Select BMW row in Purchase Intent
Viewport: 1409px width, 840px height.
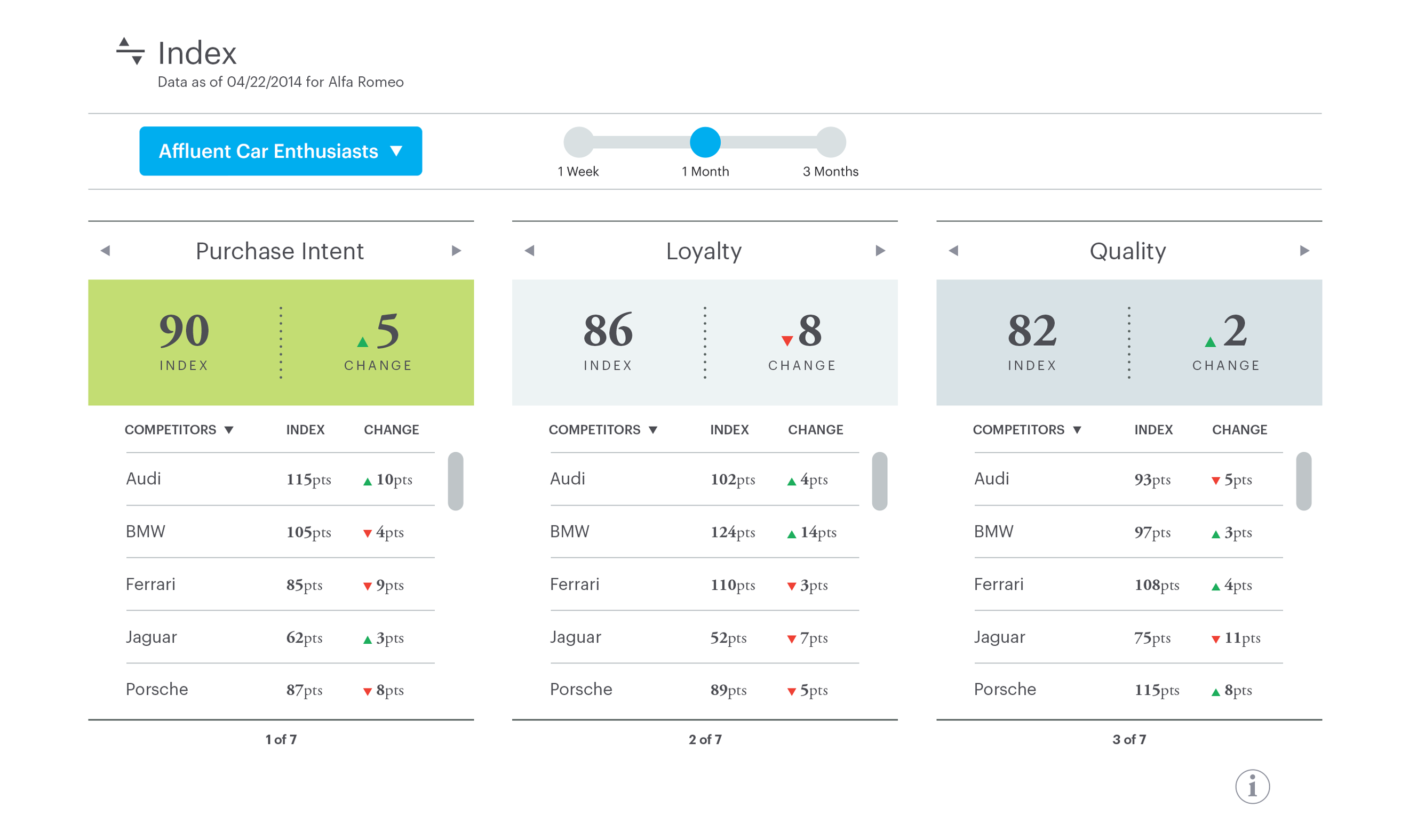[280, 532]
